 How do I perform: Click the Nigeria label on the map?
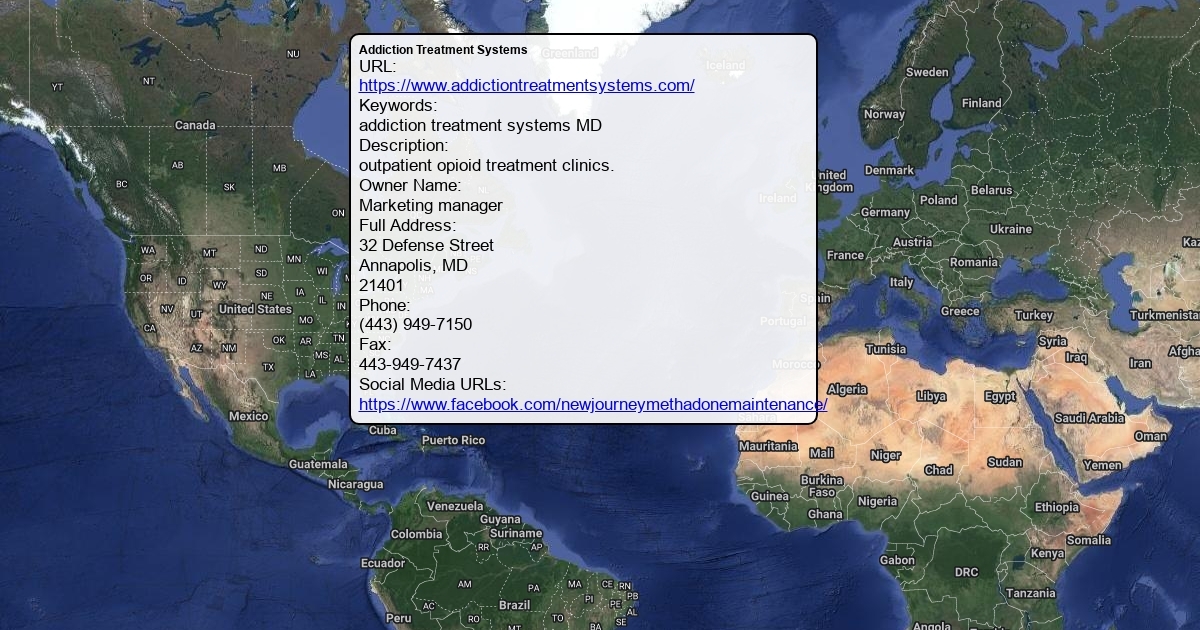coord(877,501)
